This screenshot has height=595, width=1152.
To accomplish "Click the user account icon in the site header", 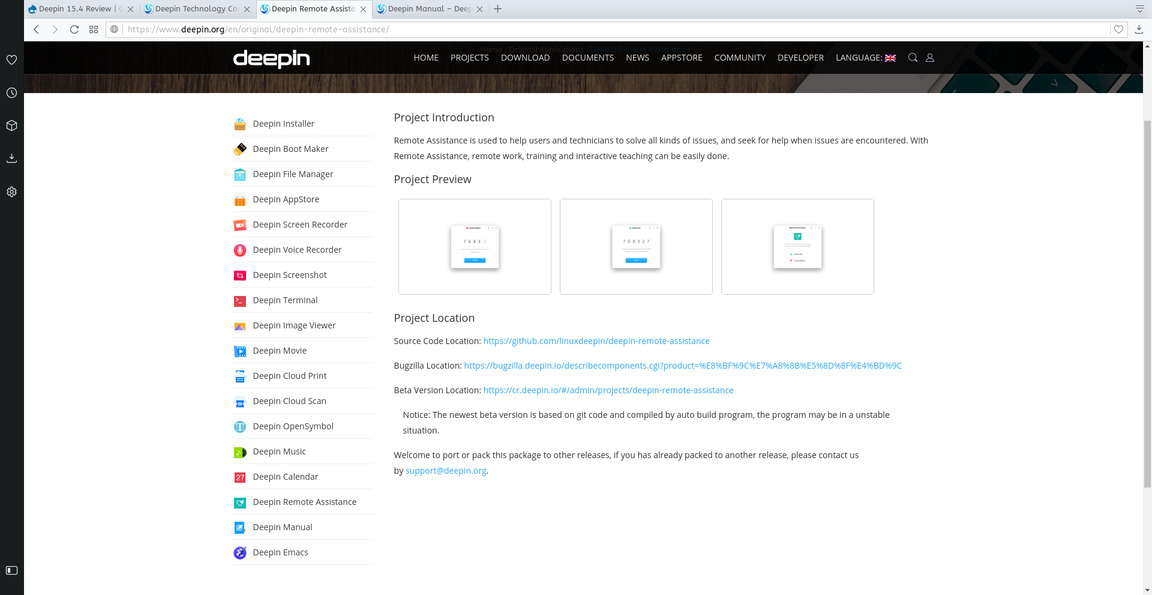I will click(x=929, y=57).
